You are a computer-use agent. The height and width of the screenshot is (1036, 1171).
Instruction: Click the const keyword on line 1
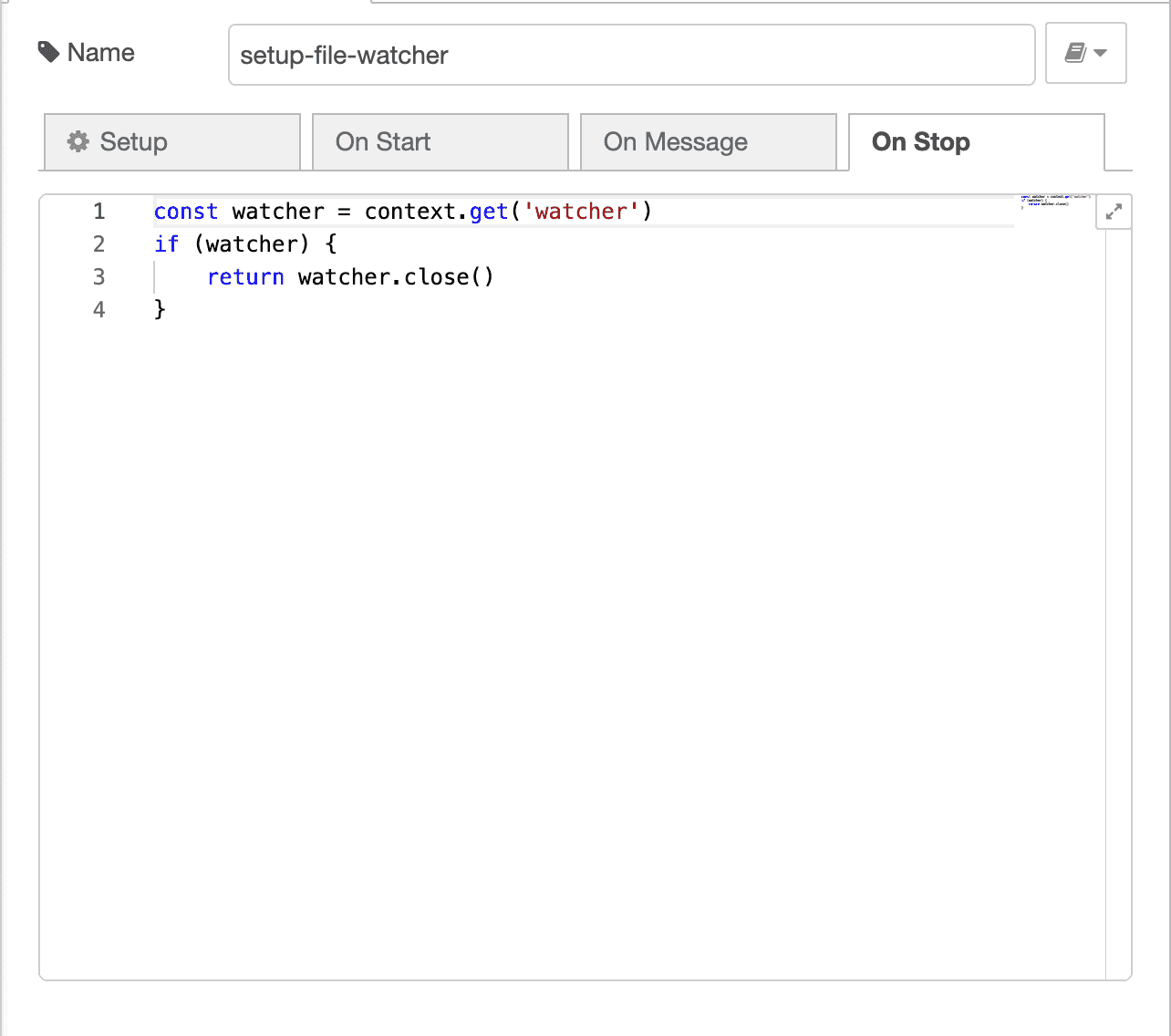[186, 212]
